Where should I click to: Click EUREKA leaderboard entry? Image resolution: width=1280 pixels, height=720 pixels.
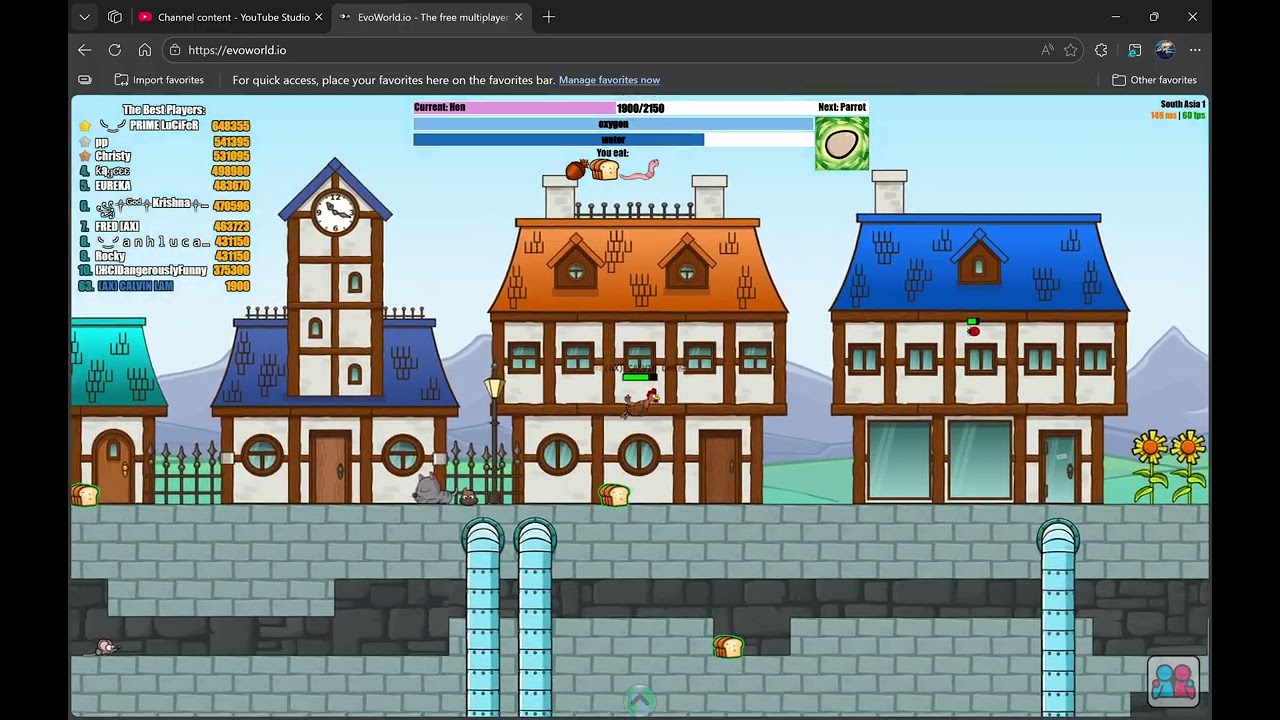(113, 186)
